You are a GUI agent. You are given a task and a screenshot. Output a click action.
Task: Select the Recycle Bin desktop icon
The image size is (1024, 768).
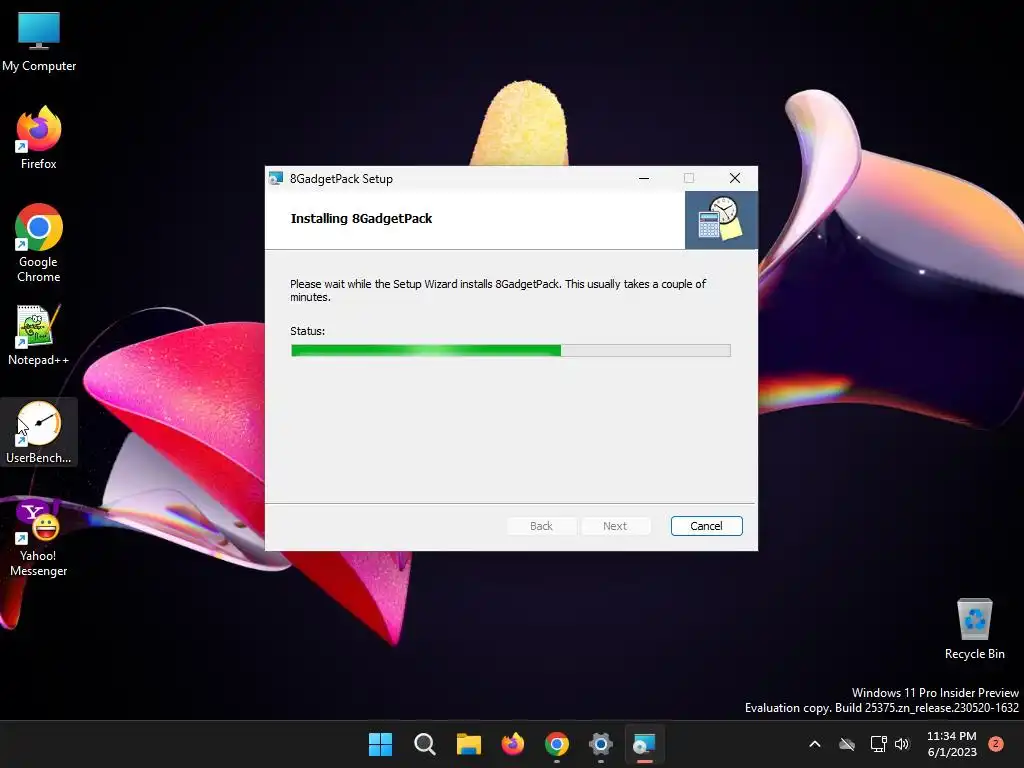(x=974, y=629)
